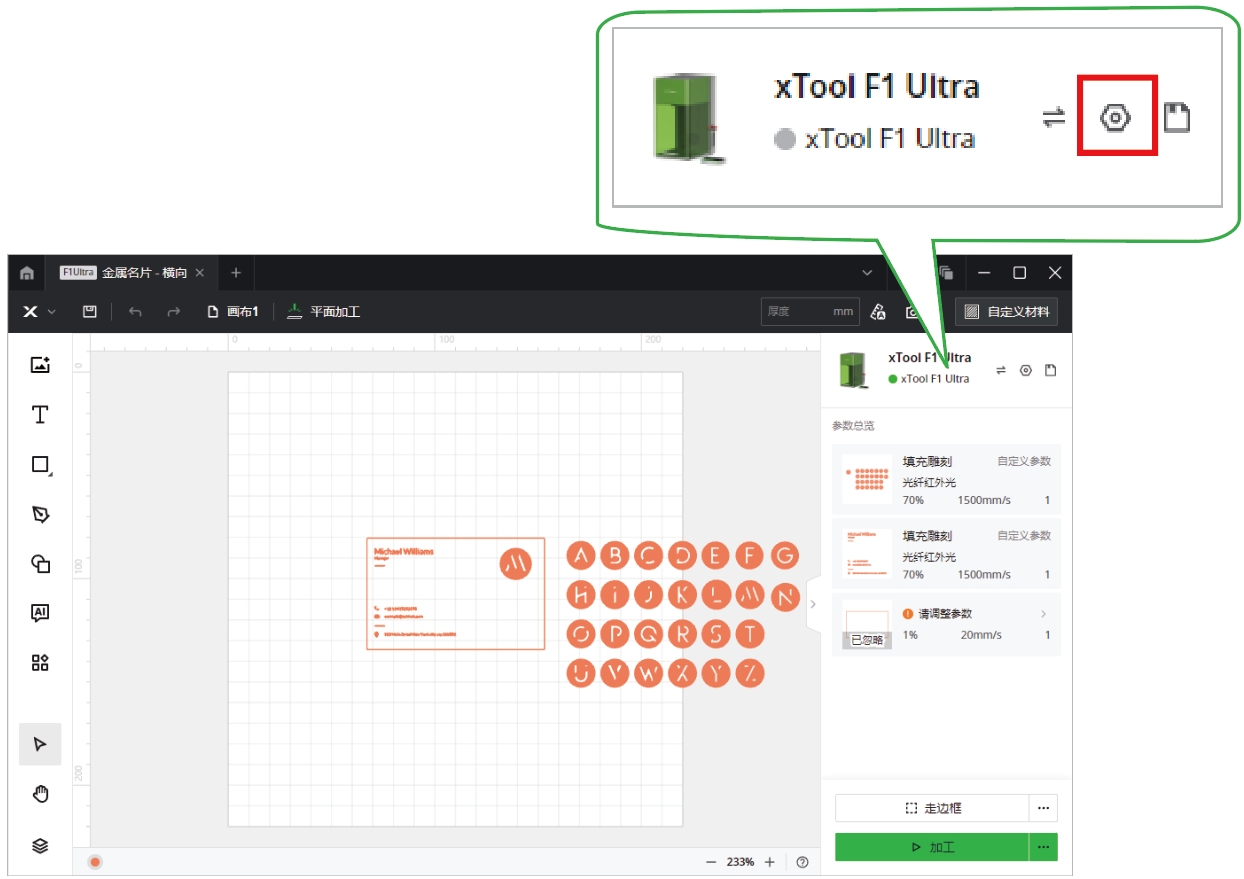Click the 参数总览 heading
This screenshot has width=1244, height=879.
pyautogui.click(x=853, y=426)
